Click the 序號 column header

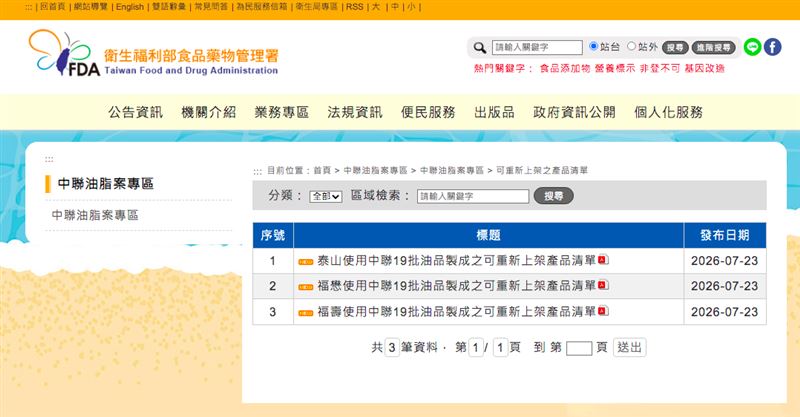point(273,235)
